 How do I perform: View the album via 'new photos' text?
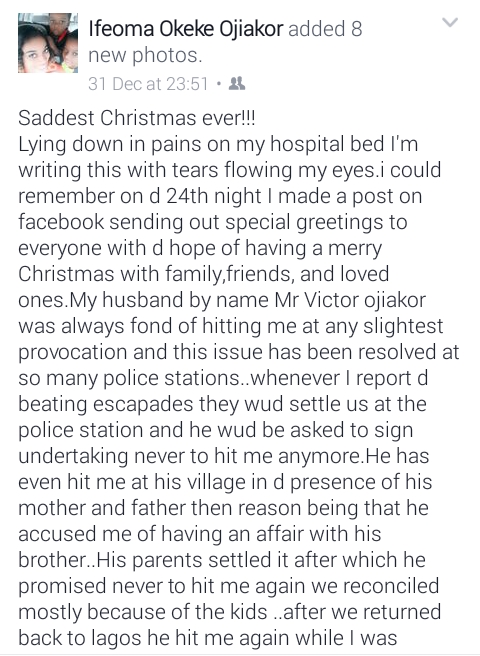(145, 56)
